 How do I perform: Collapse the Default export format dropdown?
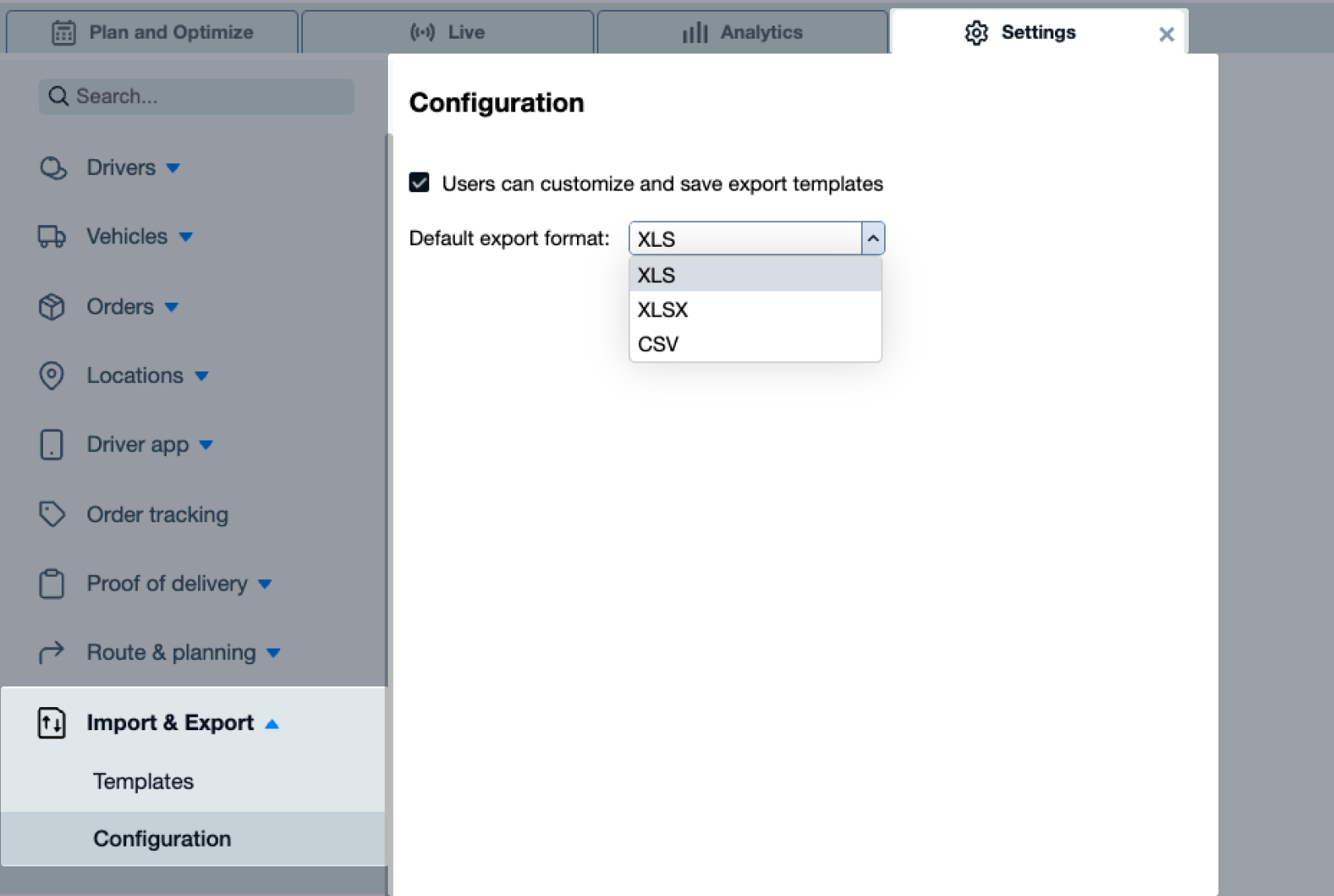(x=873, y=238)
